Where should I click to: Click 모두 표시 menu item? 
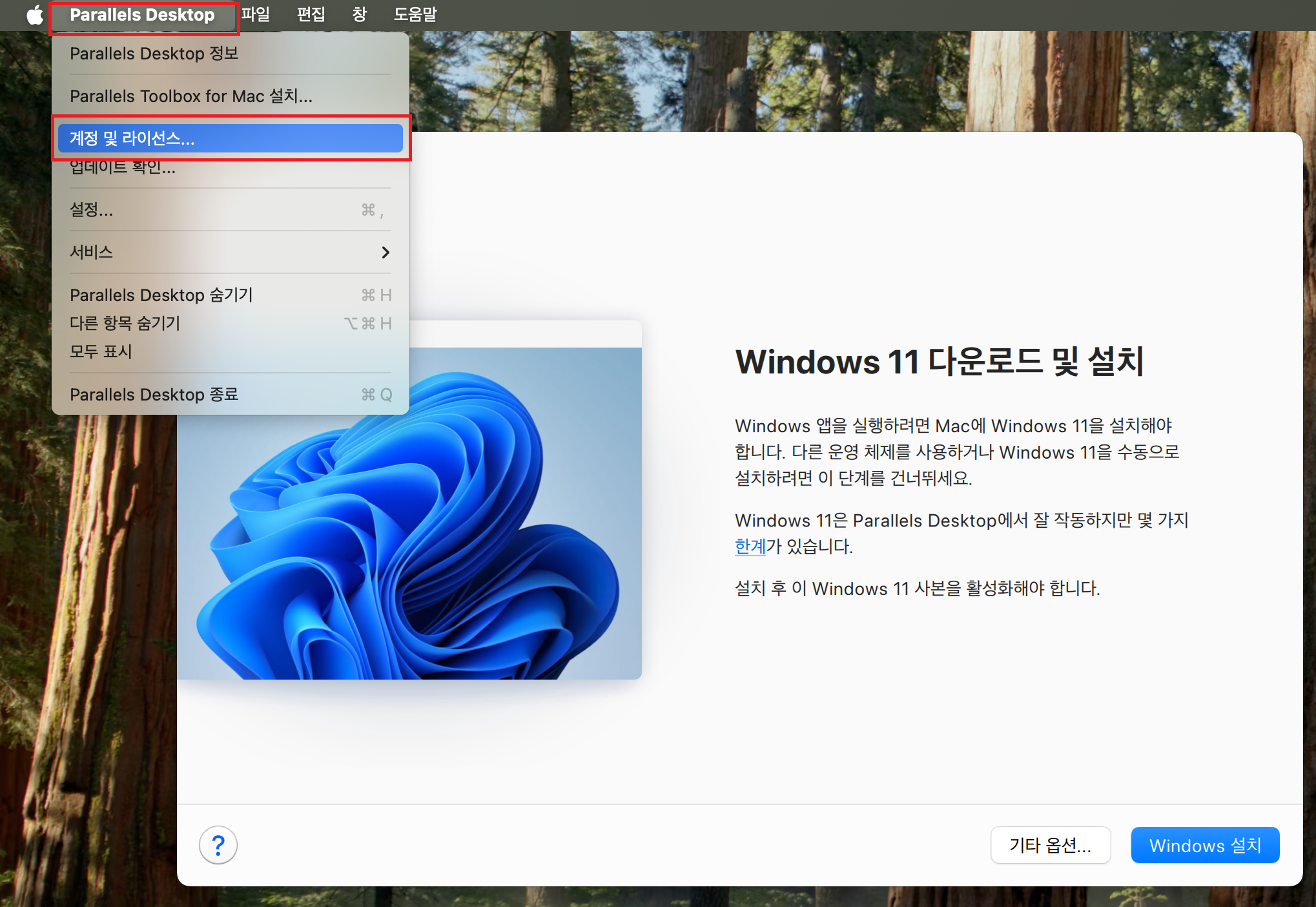(x=101, y=351)
